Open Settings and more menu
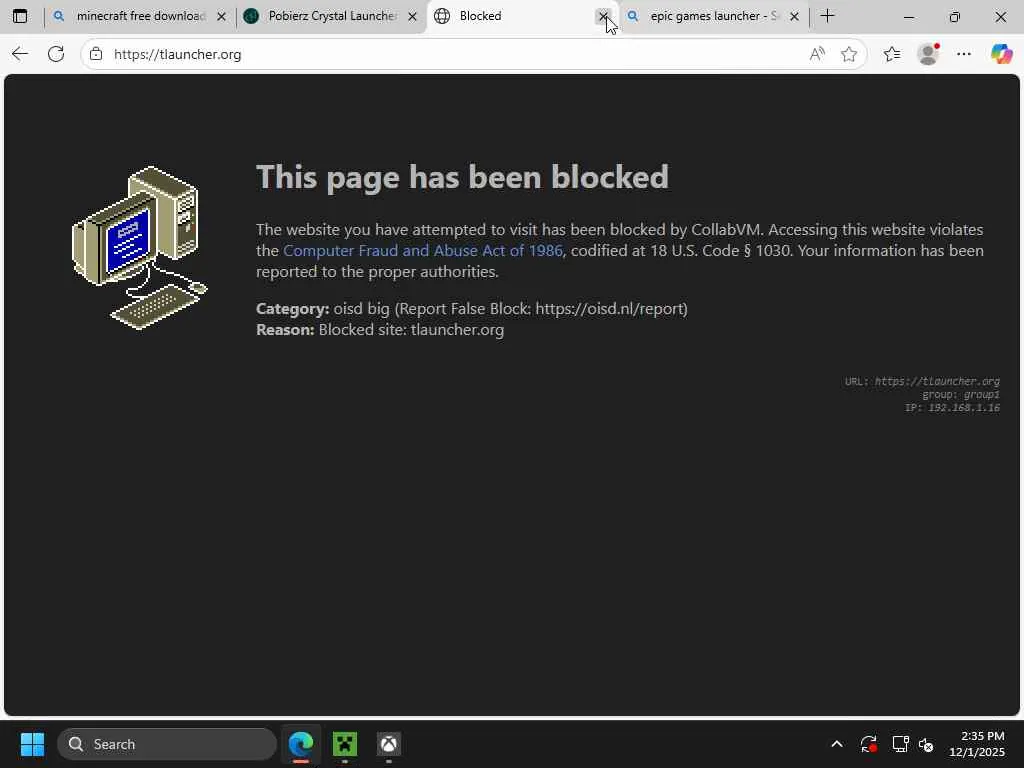The width and height of the screenshot is (1024, 768). point(964,54)
